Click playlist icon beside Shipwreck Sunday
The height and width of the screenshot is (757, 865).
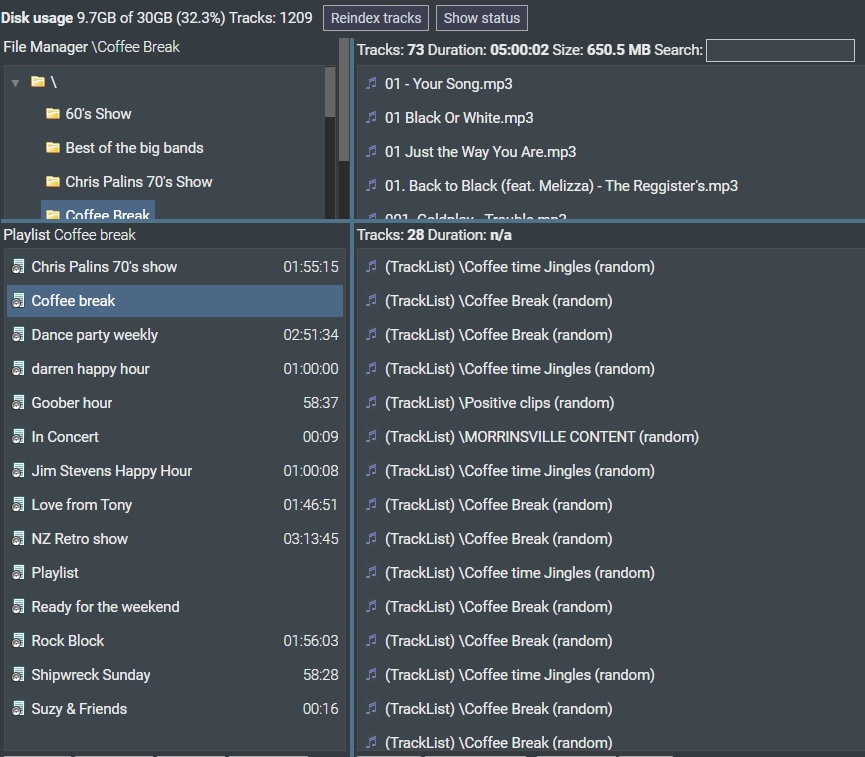point(18,675)
